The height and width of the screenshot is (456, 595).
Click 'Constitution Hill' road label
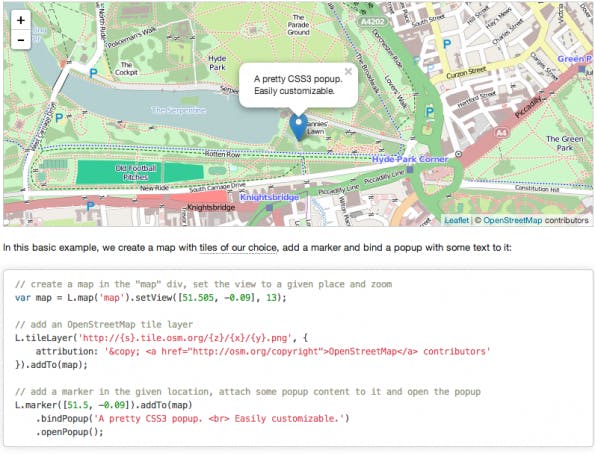coord(537,188)
